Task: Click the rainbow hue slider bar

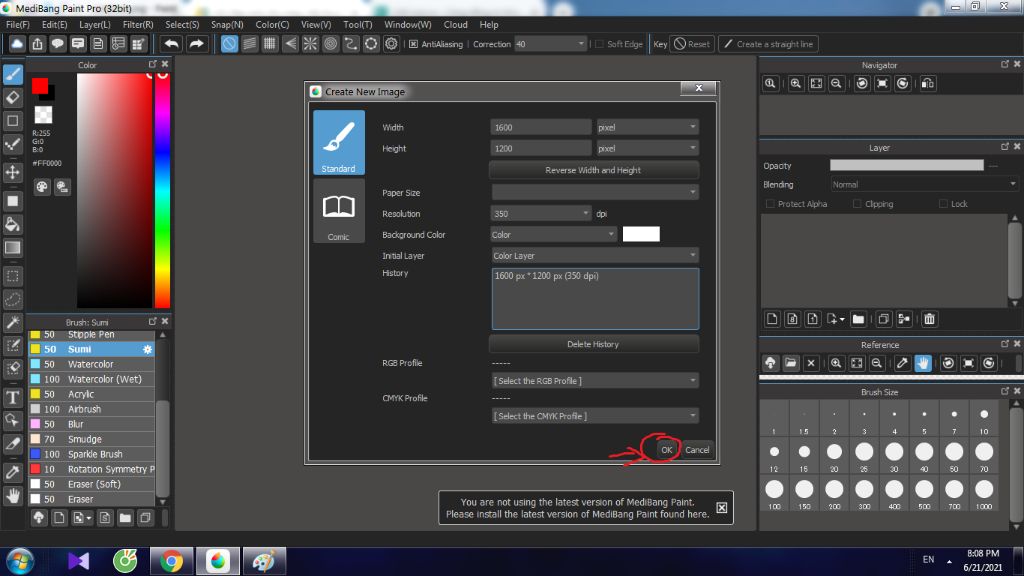Action: (162, 190)
